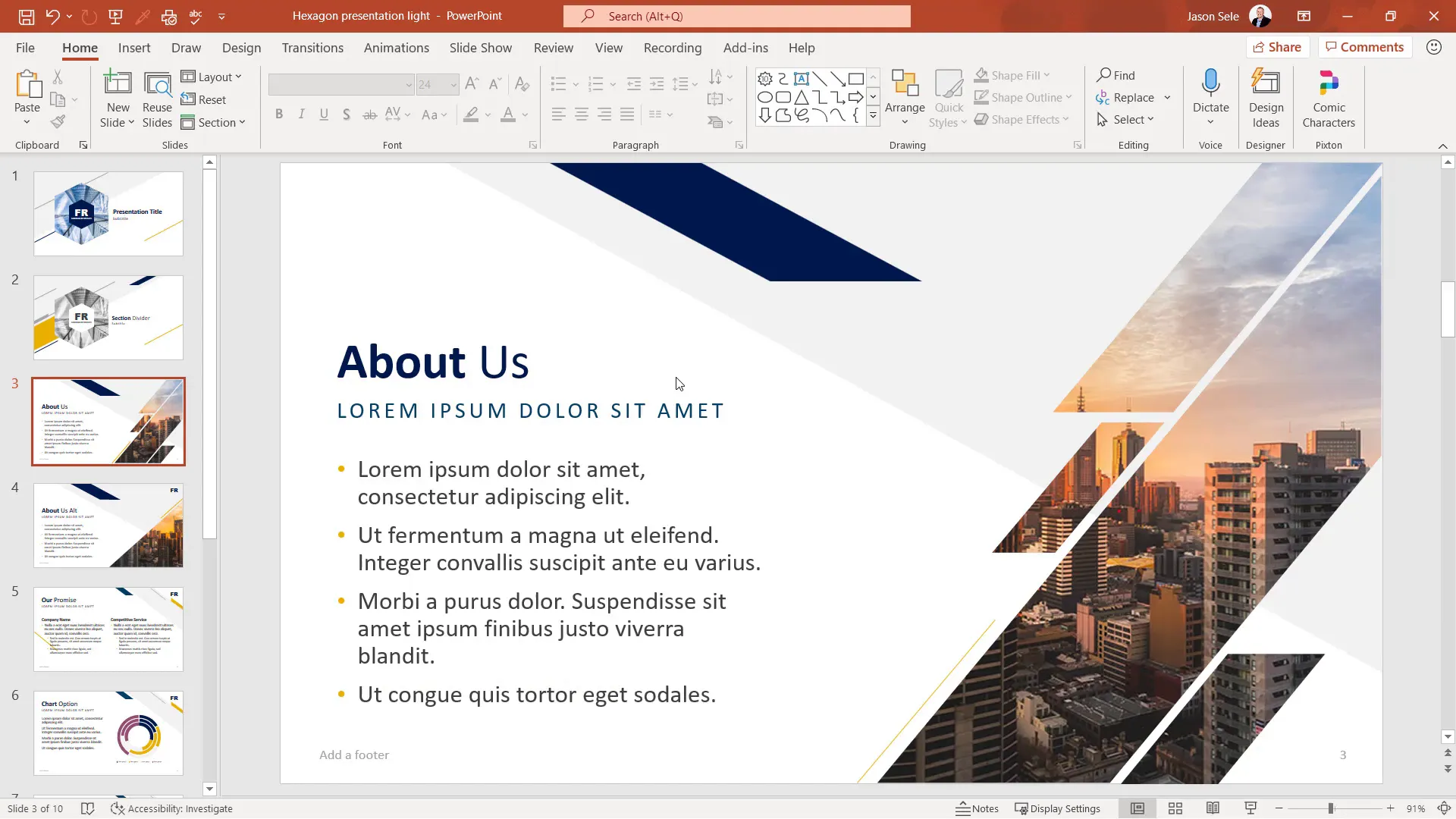Fit slide to current window icon
The image size is (1456, 819).
(1445, 808)
